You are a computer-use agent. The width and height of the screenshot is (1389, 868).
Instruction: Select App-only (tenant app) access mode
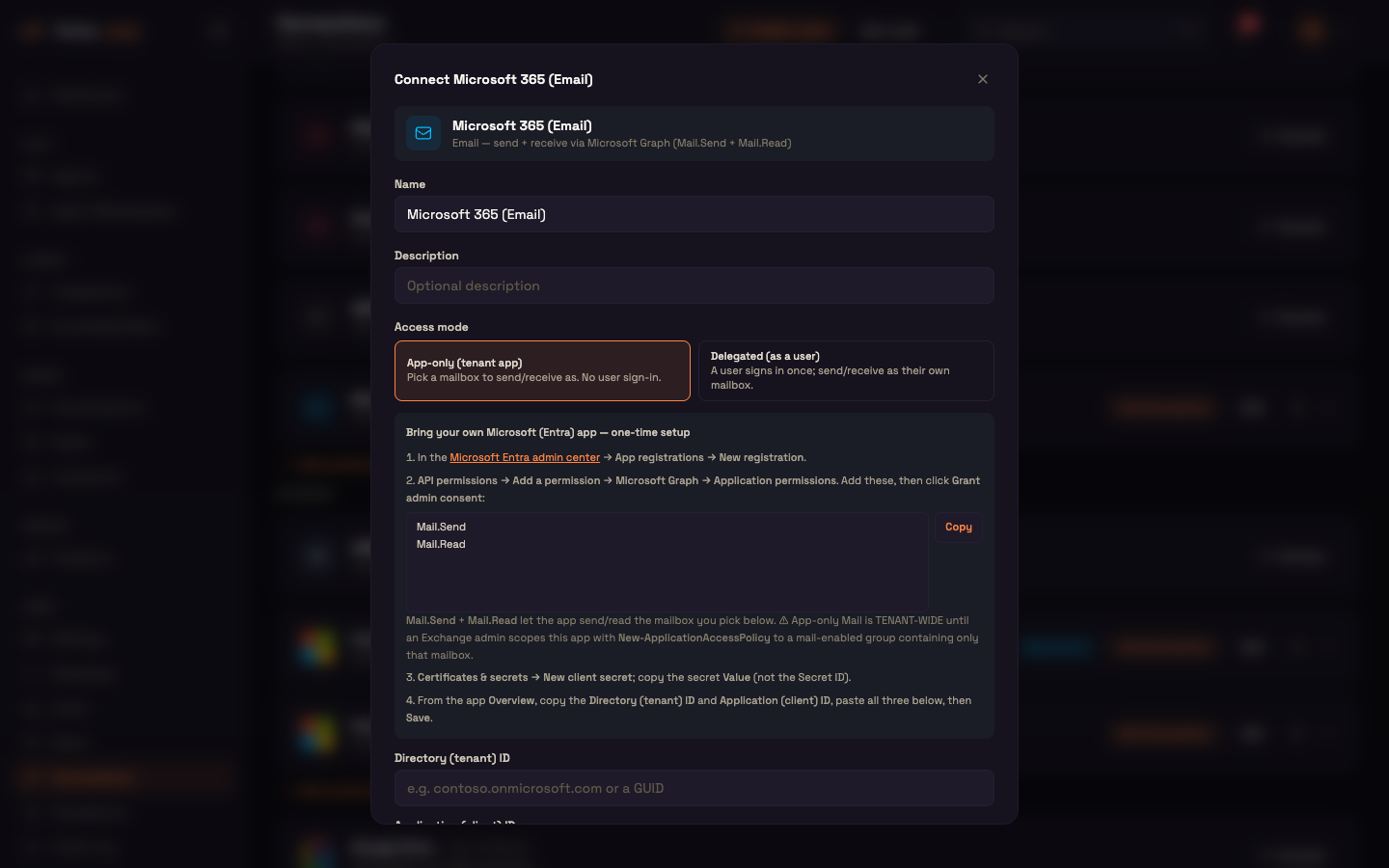coord(542,370)
